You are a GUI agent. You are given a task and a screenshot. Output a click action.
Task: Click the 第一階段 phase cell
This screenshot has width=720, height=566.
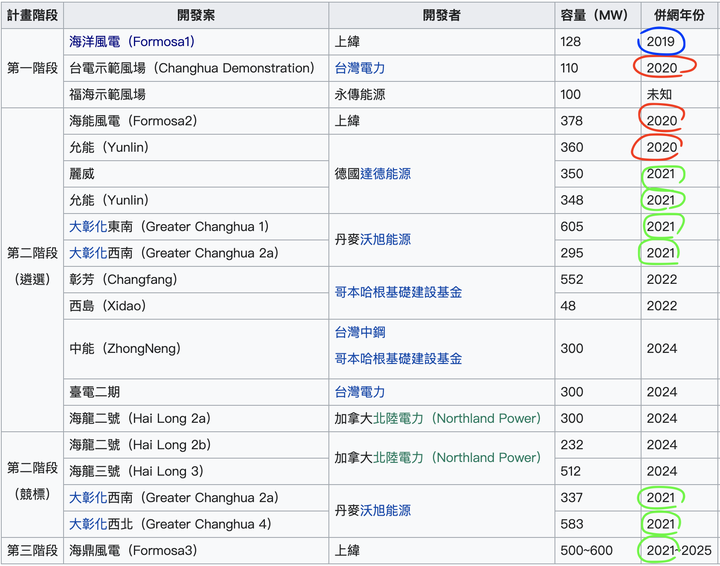[x=32, y=68]
